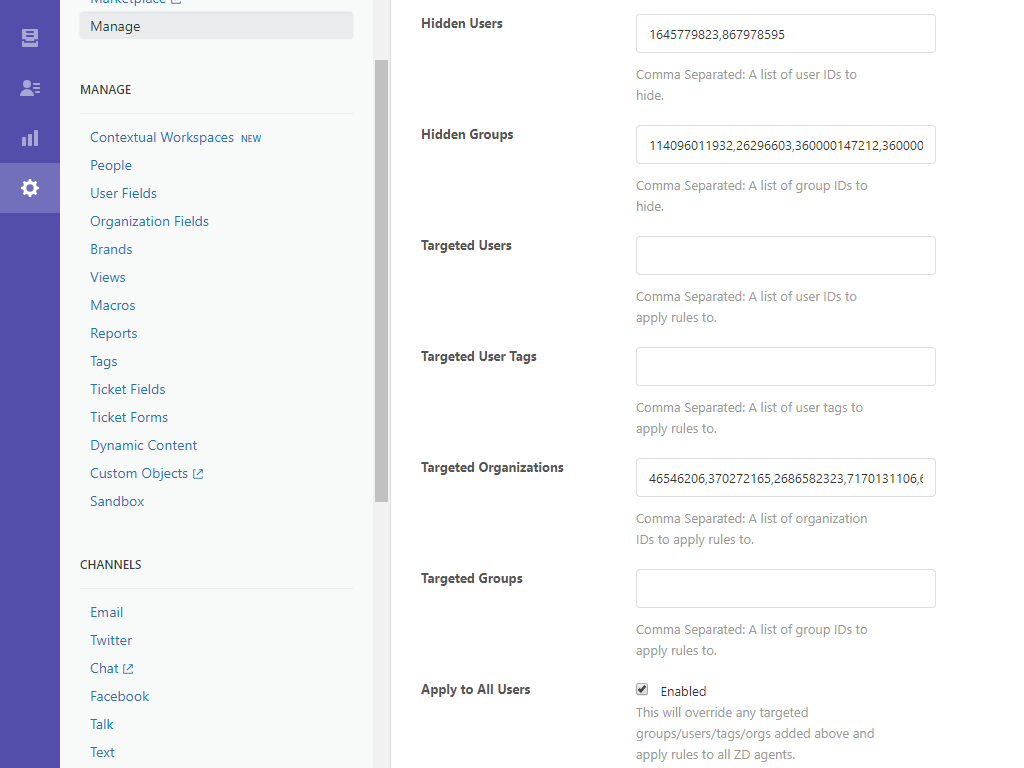Focus the Targeted Users text field
1024x768 pixels.
[x=785, y=256]
